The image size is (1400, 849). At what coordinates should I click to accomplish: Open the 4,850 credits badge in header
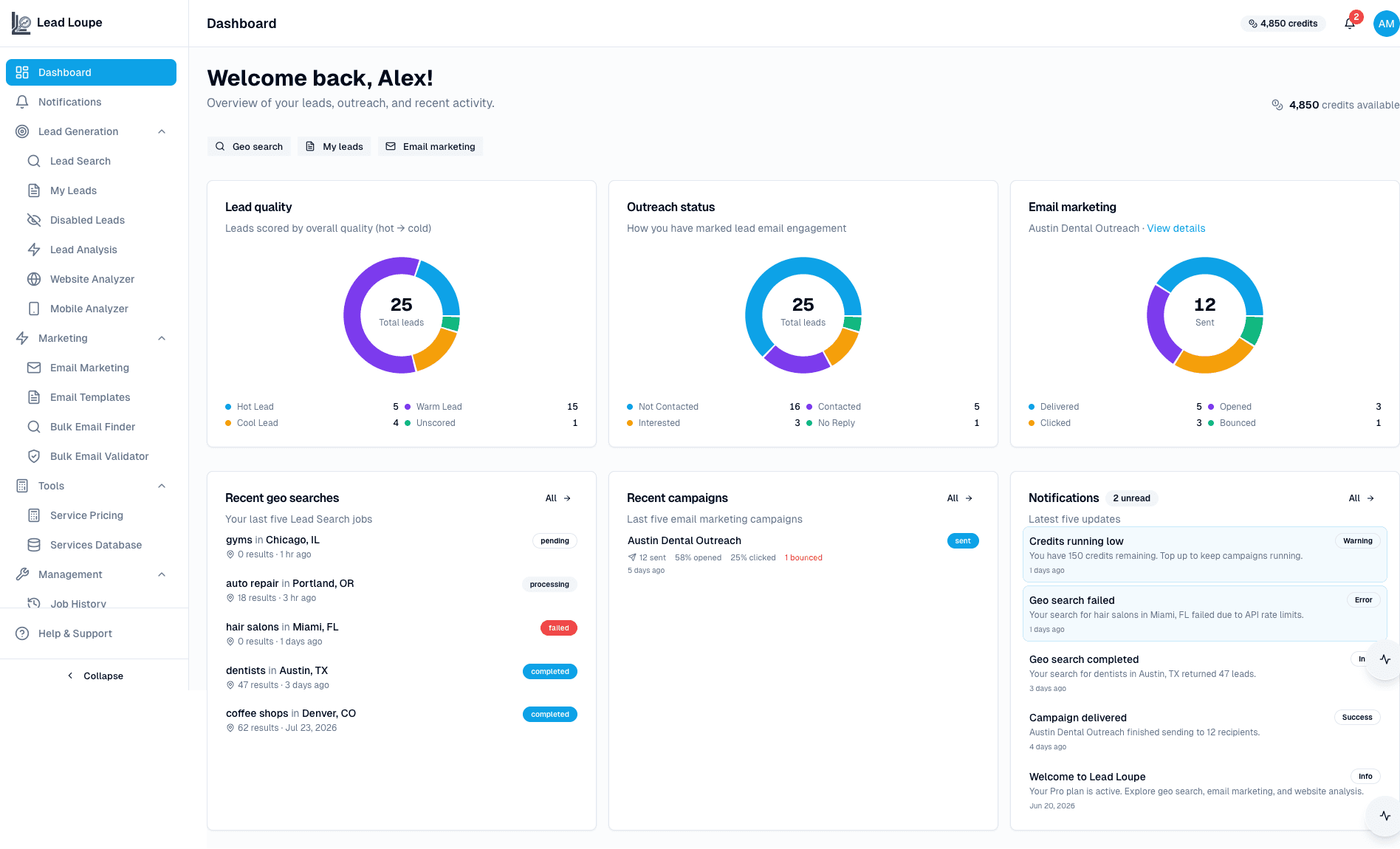(1283, 24)
